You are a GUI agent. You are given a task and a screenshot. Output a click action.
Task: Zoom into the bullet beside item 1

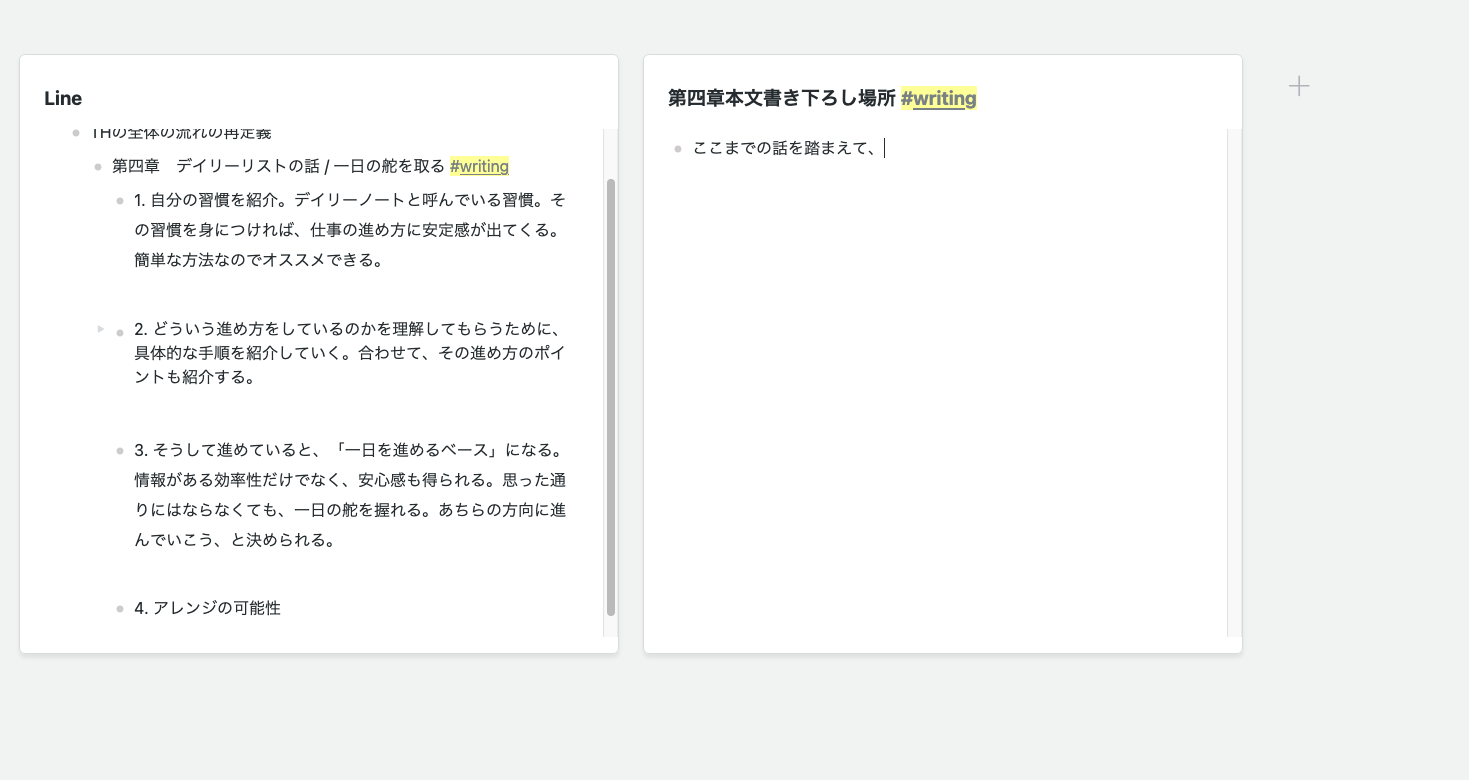tap(120, 200)
